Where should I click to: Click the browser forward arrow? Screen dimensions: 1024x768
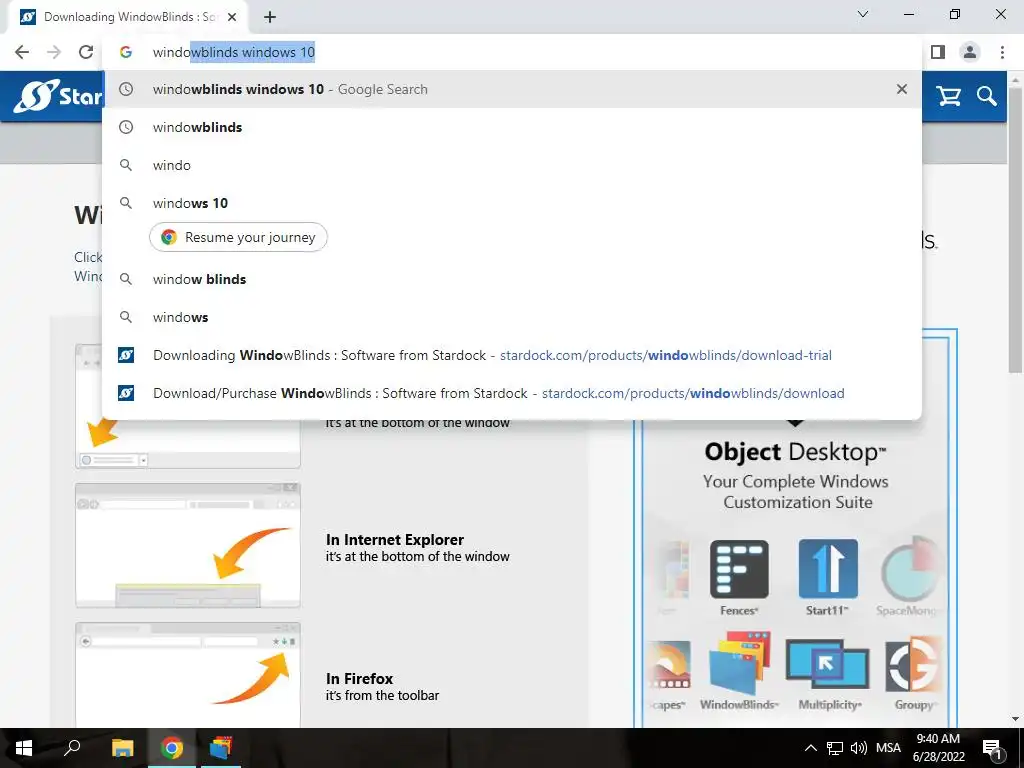(54, 52)
